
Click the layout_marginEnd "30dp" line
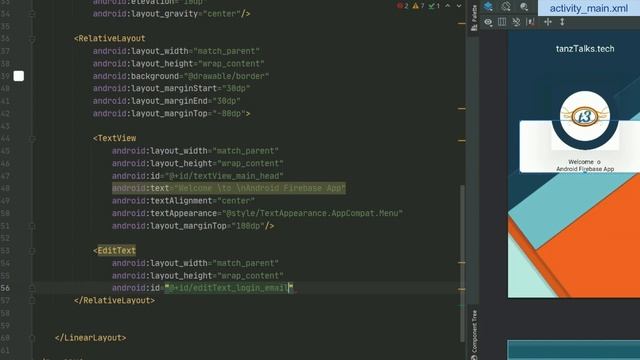[167, 101]
